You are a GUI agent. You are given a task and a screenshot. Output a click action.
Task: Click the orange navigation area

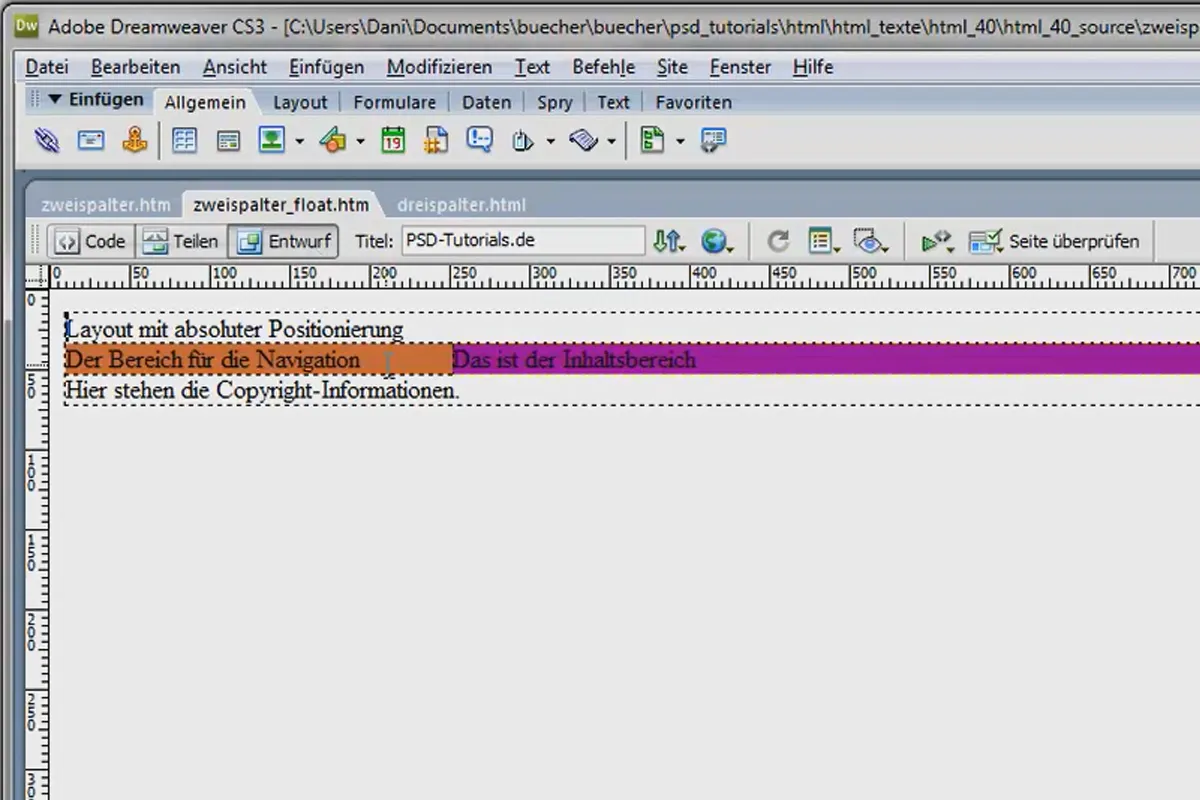[x=258, y=359]
